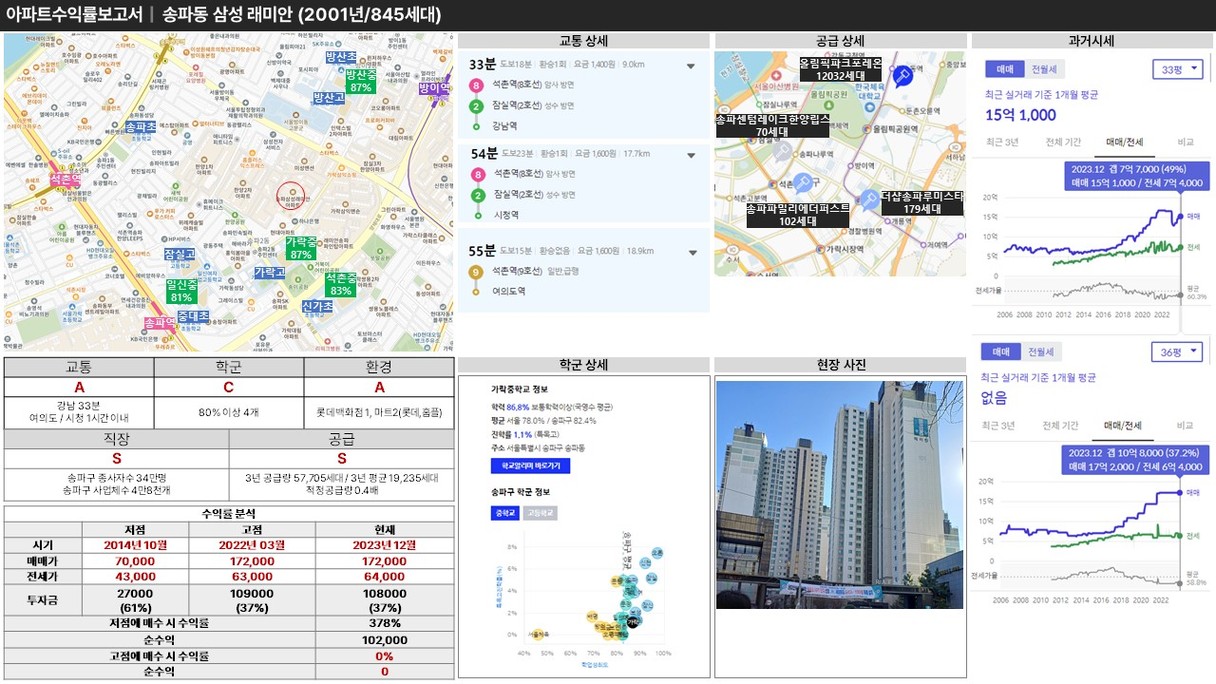Open 전체 기간 tab in 33평 chart
The width and height of the screenshot is (1216, 684).
[x=1061, y=142]
